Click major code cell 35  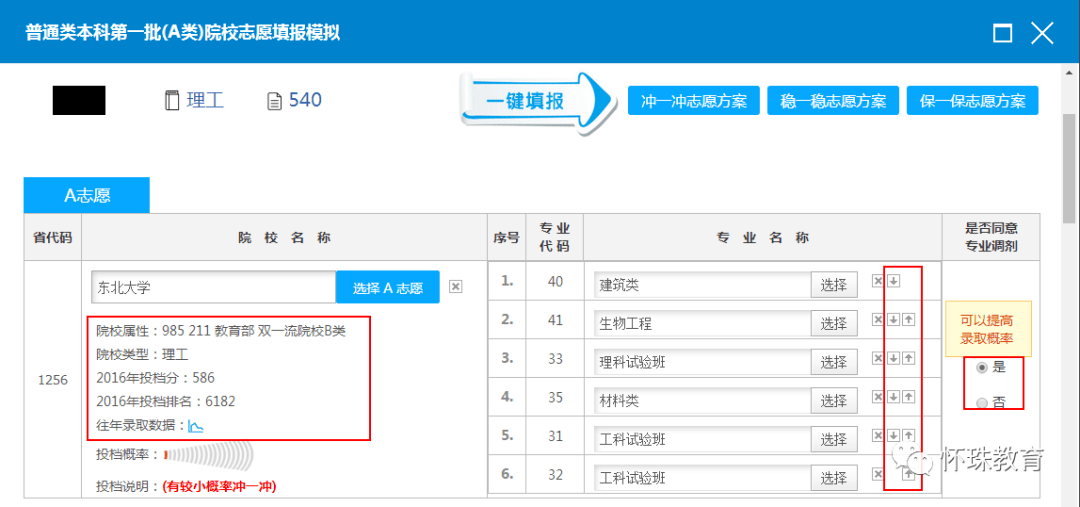555,397
